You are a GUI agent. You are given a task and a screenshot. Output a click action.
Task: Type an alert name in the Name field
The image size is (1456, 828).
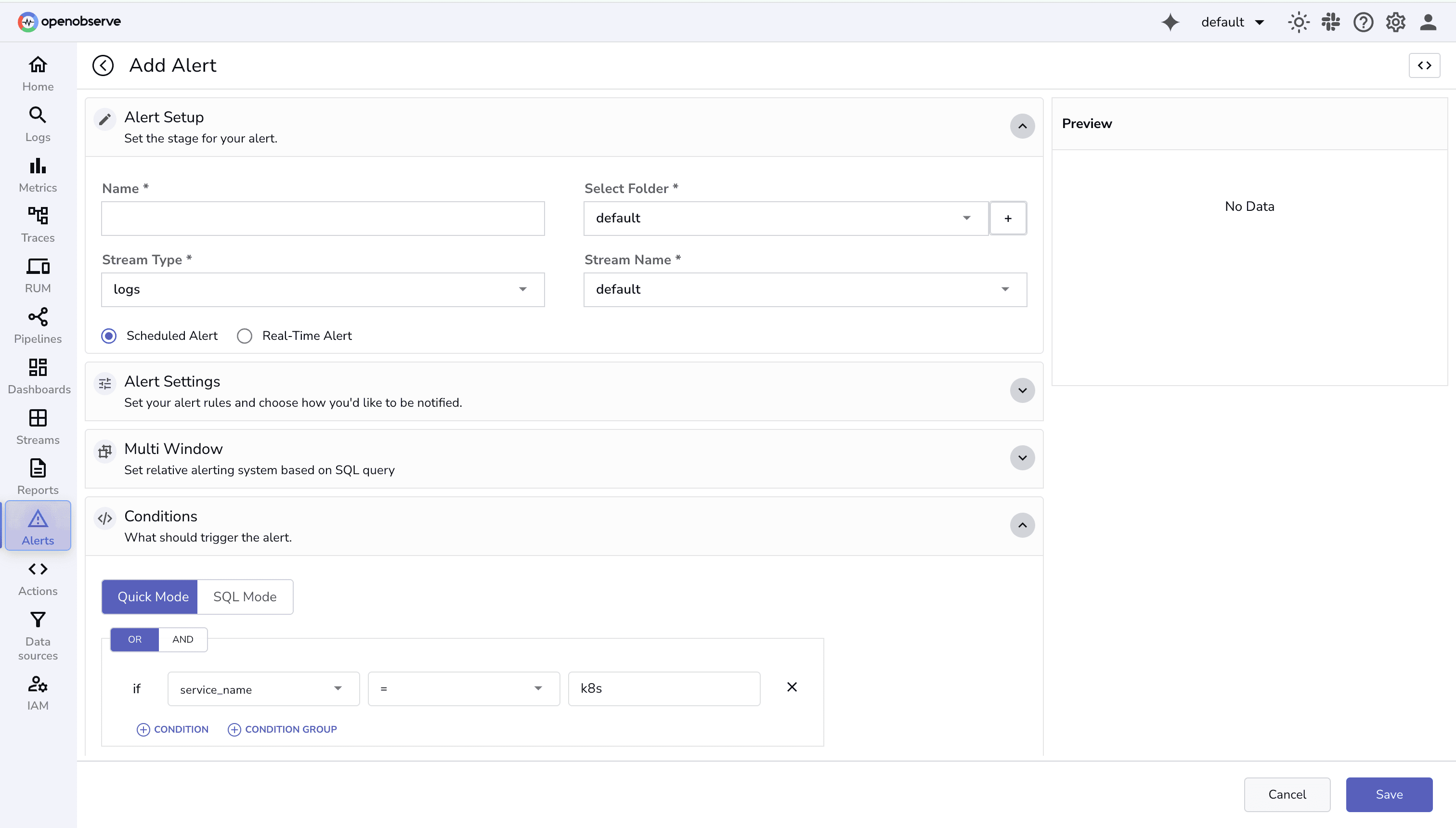coord(322,219)
